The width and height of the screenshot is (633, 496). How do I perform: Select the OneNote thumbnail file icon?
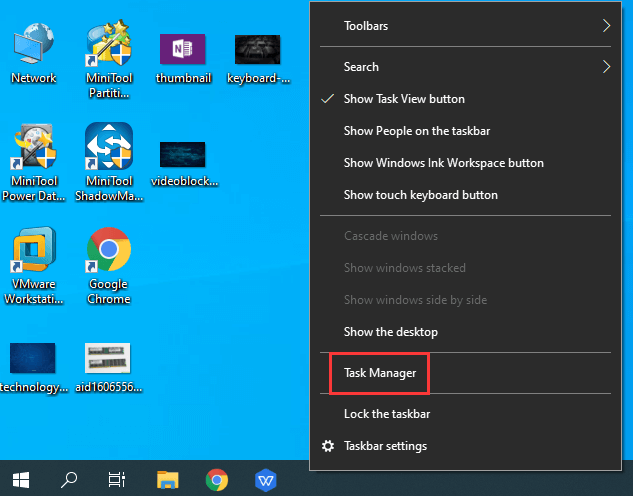point(182,49)
